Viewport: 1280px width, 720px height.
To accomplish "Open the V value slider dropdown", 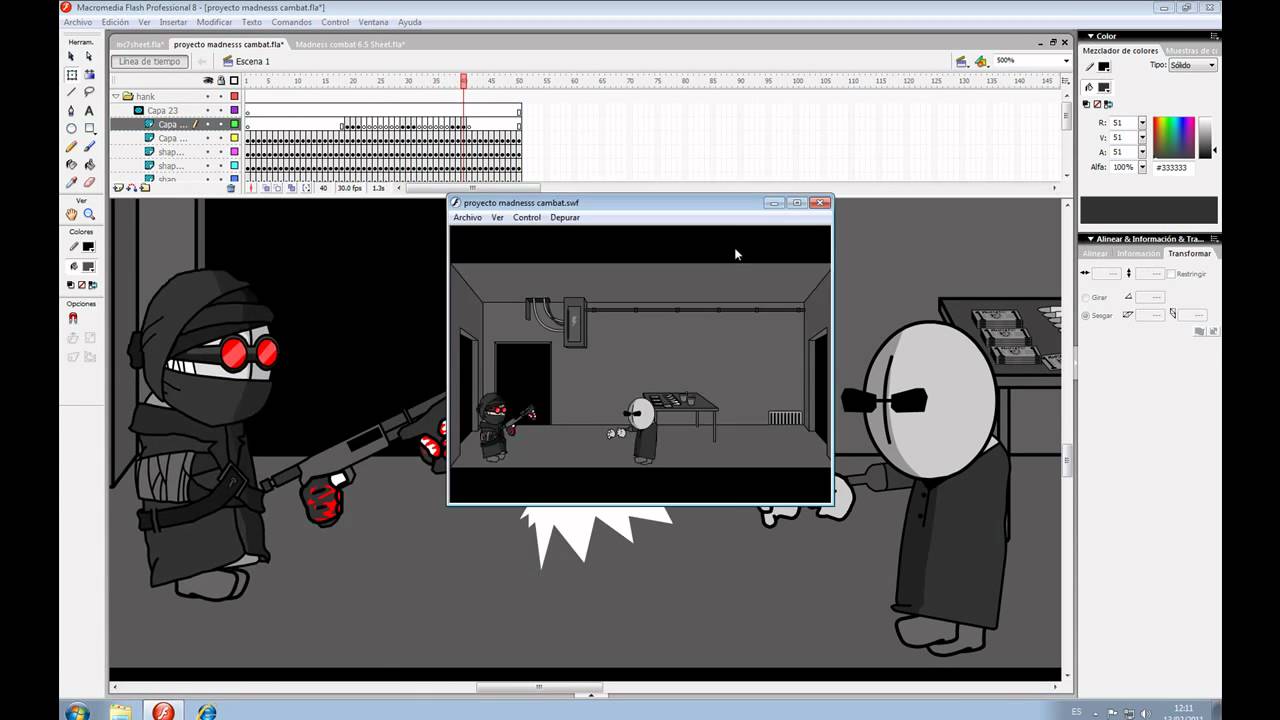I will [x=1142, y=137].
